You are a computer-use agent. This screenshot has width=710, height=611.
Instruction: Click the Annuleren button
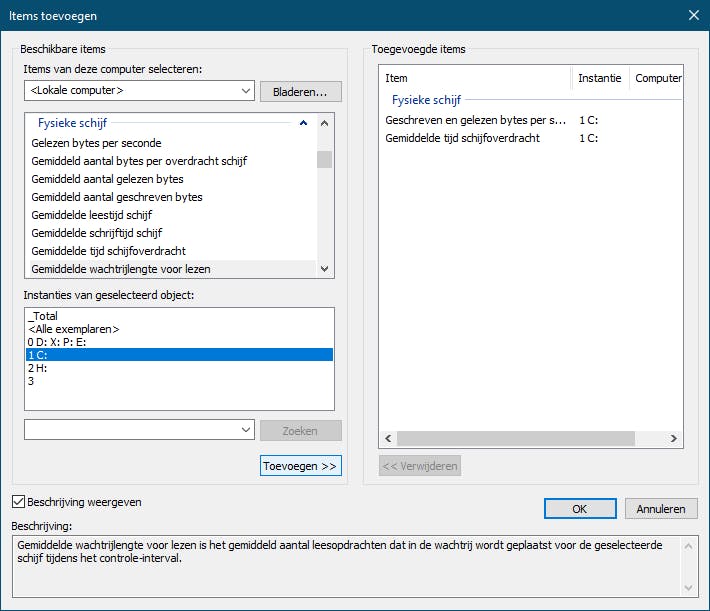[661, 508]
